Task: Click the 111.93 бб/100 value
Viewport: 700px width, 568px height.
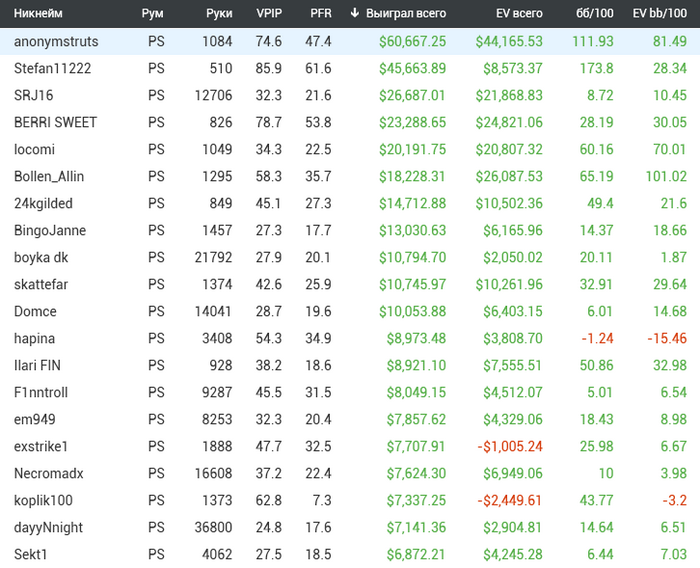Action: tap(593, 42)
